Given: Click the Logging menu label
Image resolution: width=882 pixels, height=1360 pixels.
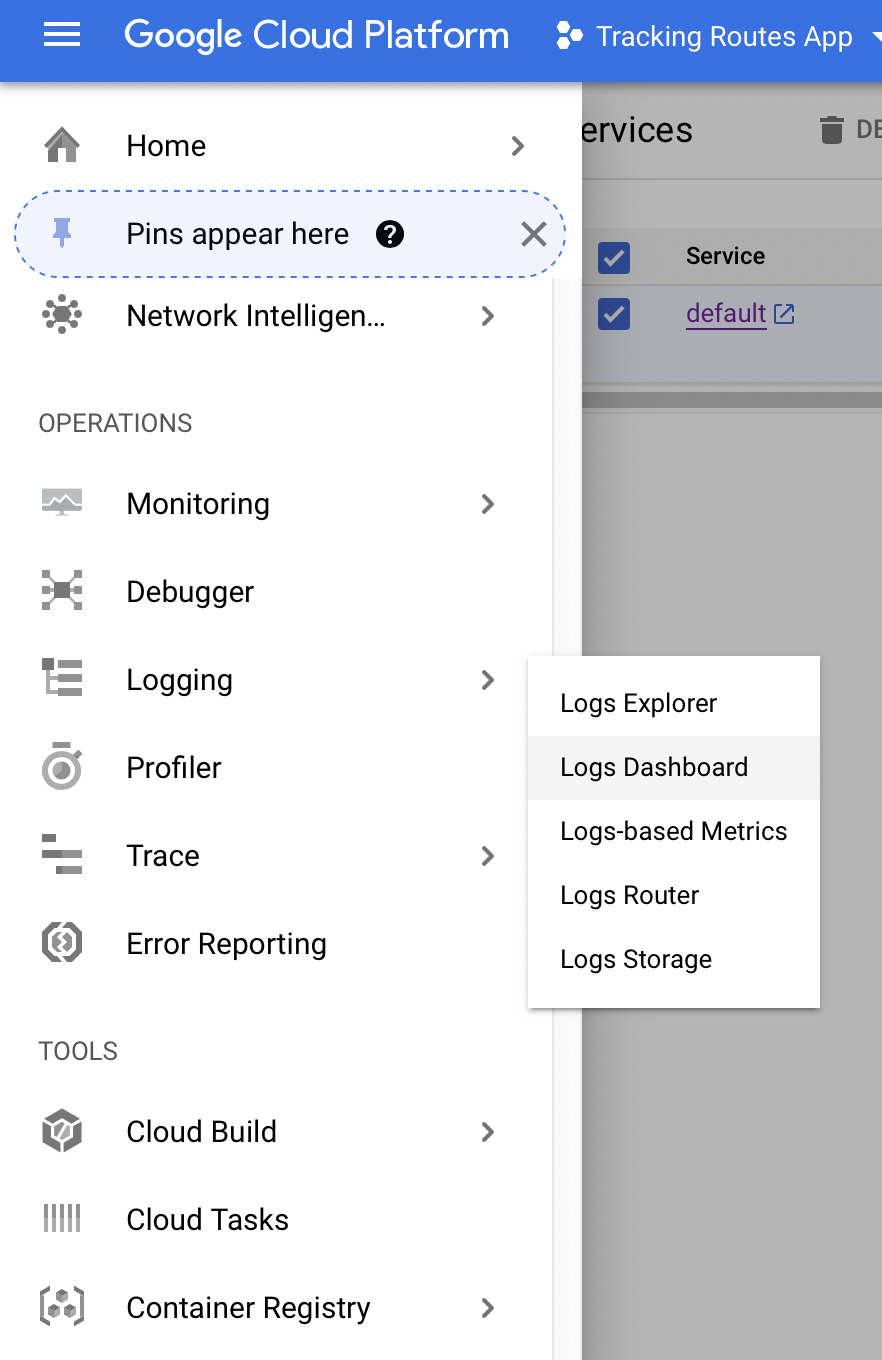Looking at the screenshot, I should (180, 680).
